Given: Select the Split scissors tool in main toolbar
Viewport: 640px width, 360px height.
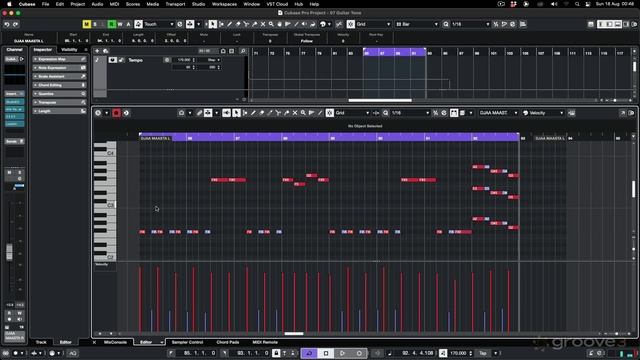Looking at the screenshot, I should click(x=246, y=24).
